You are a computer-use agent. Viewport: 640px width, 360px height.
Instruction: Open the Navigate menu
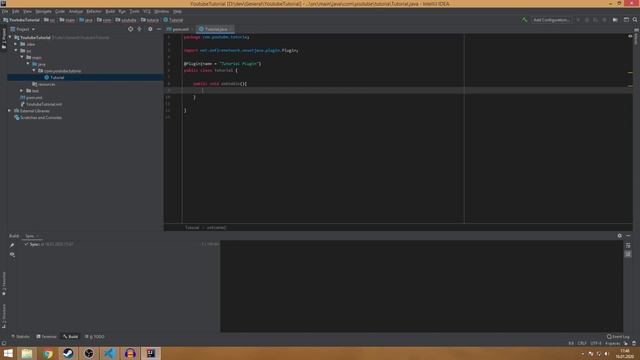click(x=43, y=11)
